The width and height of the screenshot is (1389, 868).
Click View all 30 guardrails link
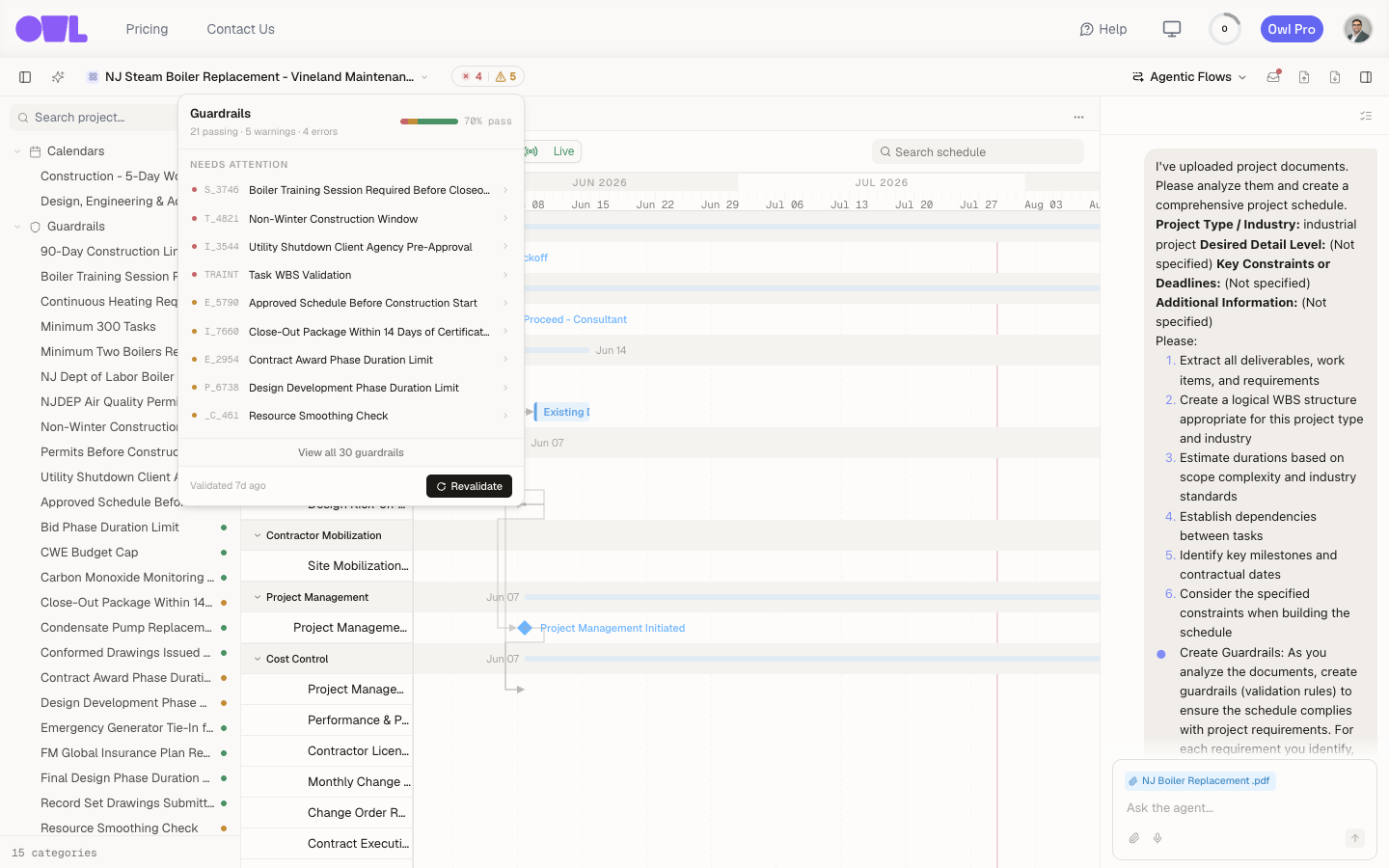[x=351, y=452]
